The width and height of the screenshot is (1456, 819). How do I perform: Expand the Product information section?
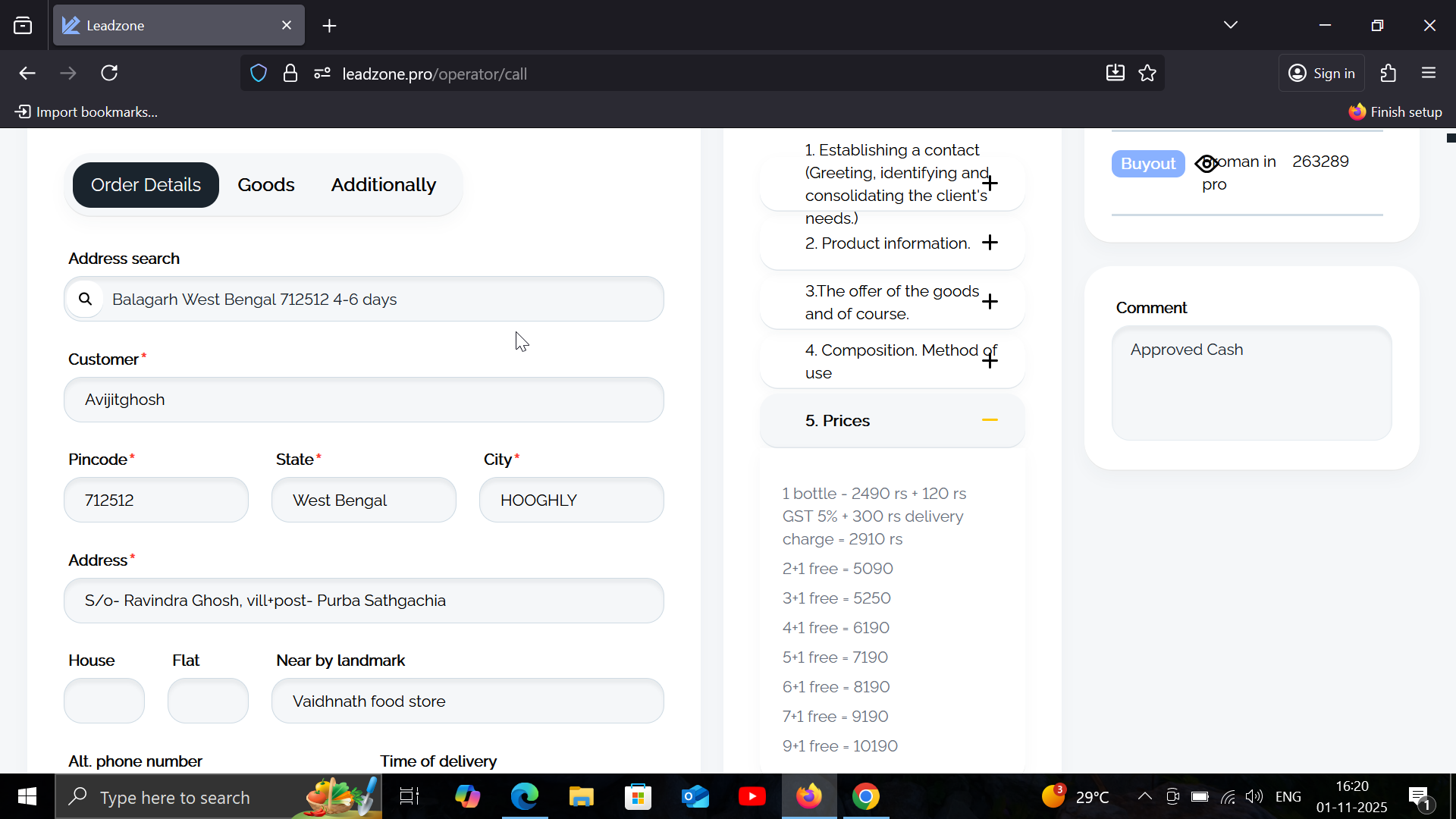point(990,243)
